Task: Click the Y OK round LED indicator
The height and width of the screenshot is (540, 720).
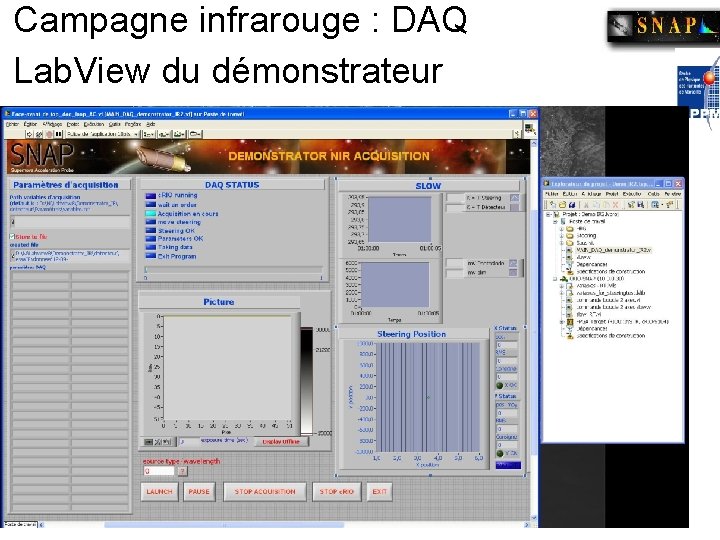Action: (500, 453)
